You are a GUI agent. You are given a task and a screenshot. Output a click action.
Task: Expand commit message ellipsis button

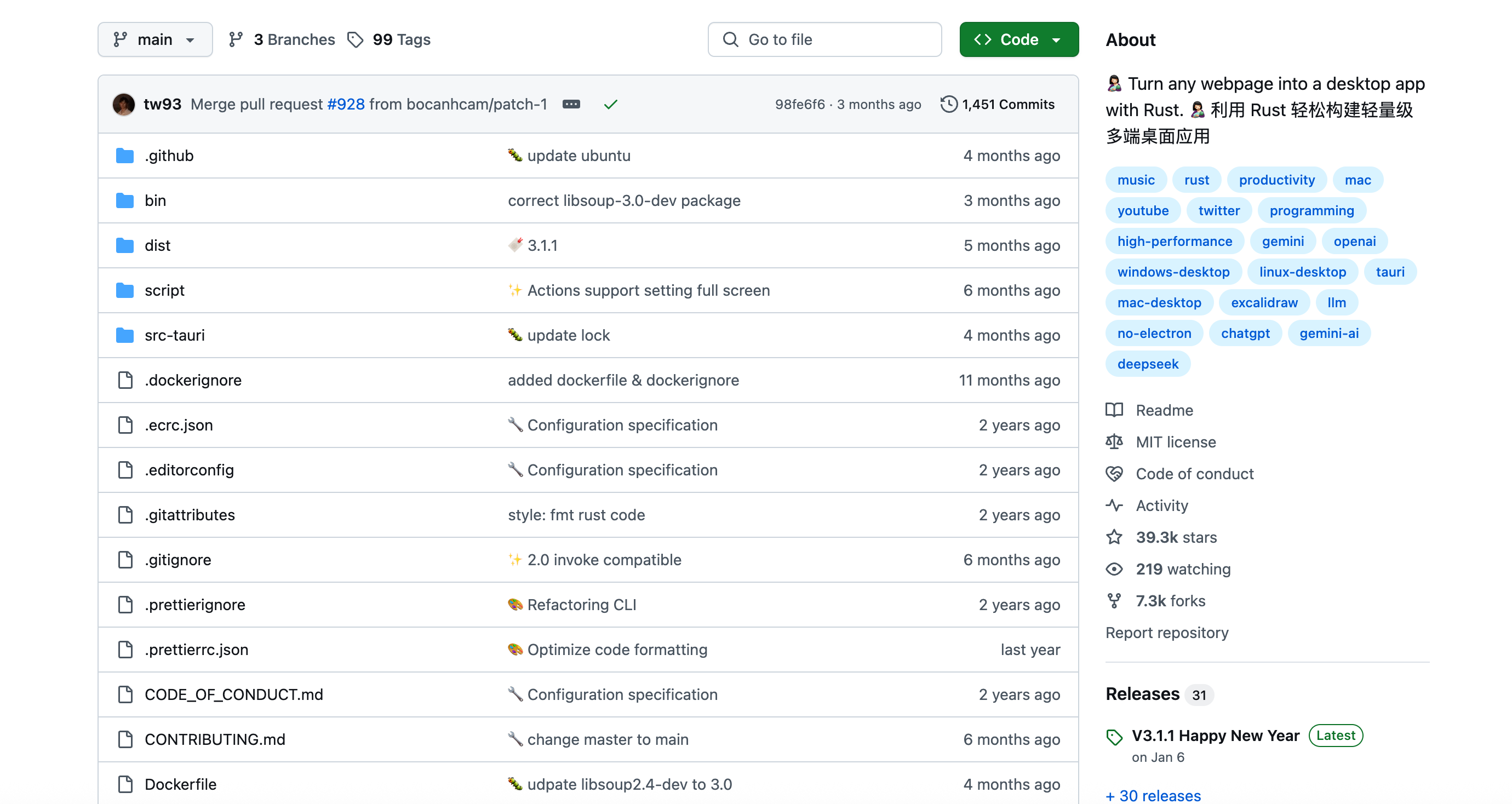pyautogui.click(x=571, y=105)
